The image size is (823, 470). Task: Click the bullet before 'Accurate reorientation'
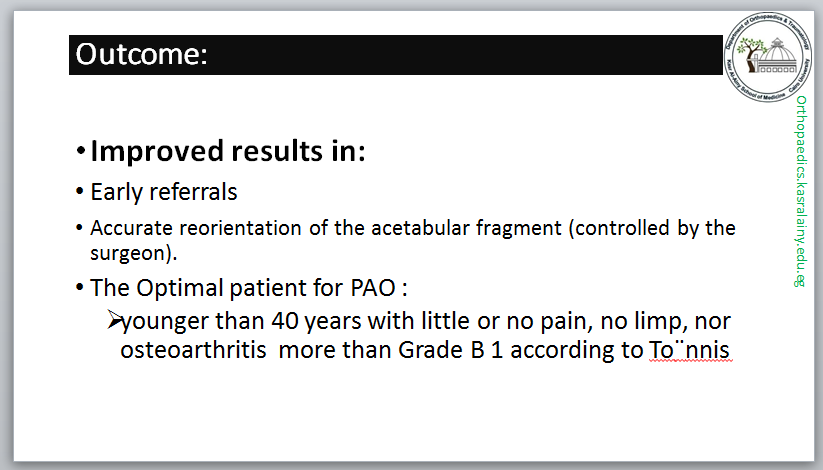[80, 228]
